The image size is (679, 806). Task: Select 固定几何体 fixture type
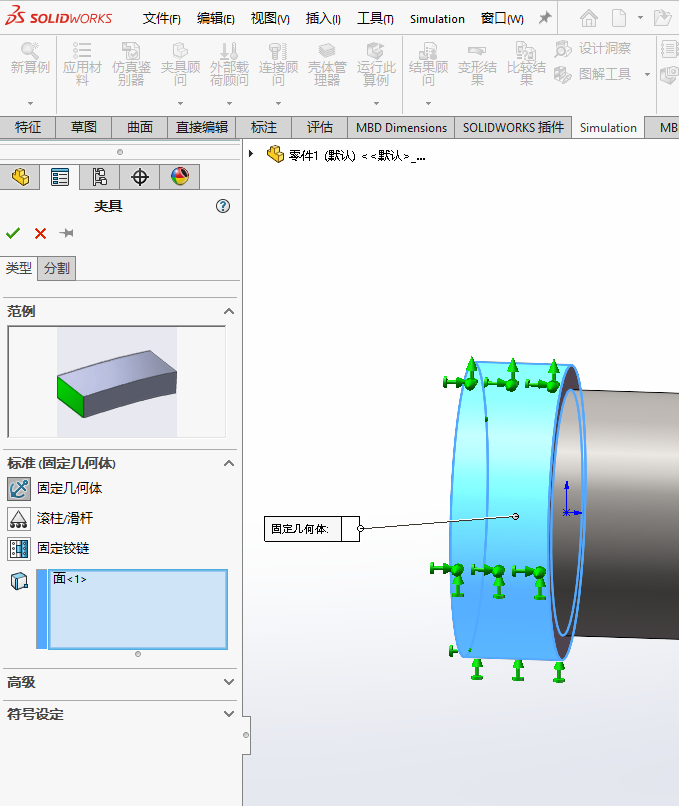(x=69, y=488)
